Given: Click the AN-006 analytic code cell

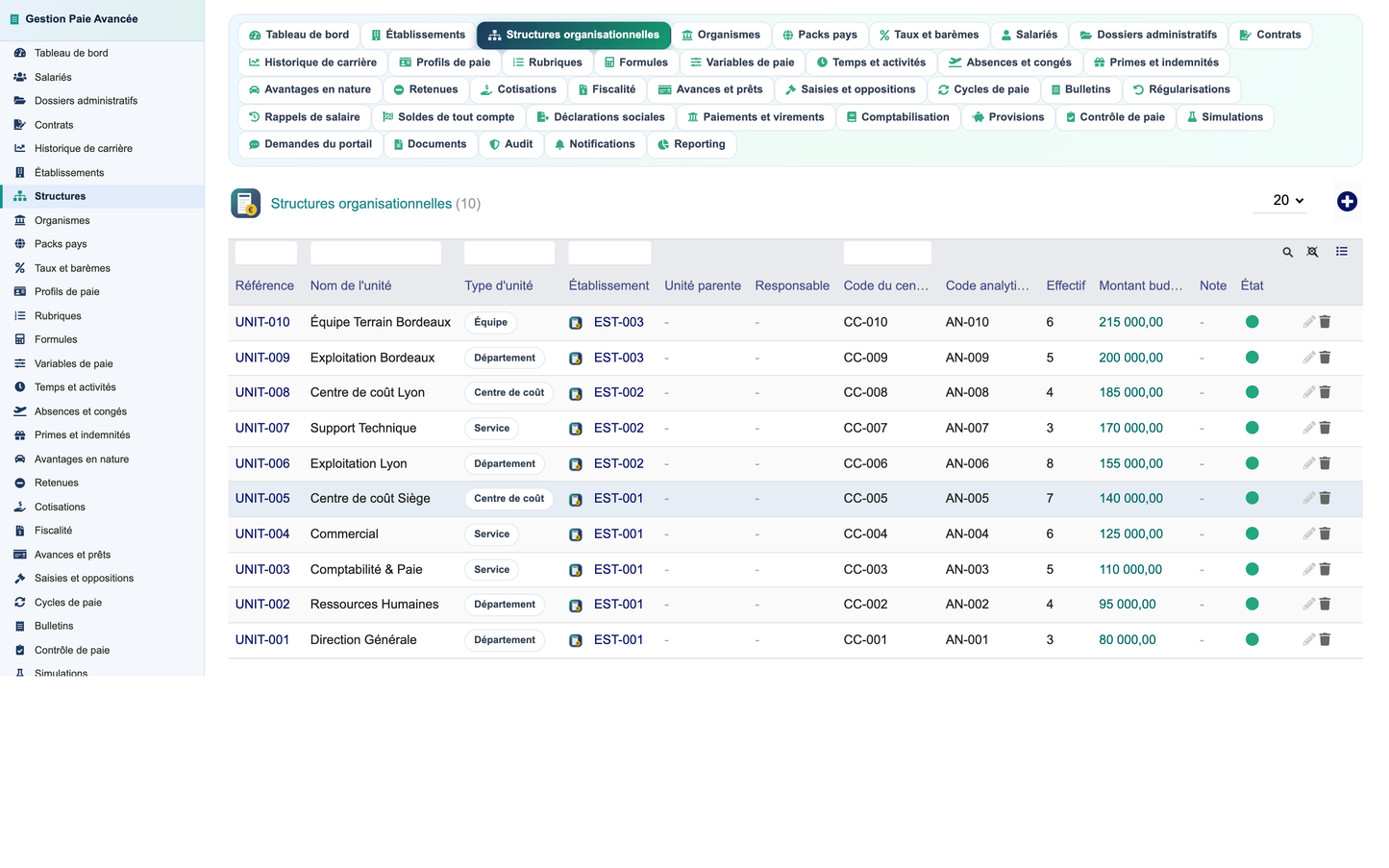Looking at the screenshot, I should 967,463.
